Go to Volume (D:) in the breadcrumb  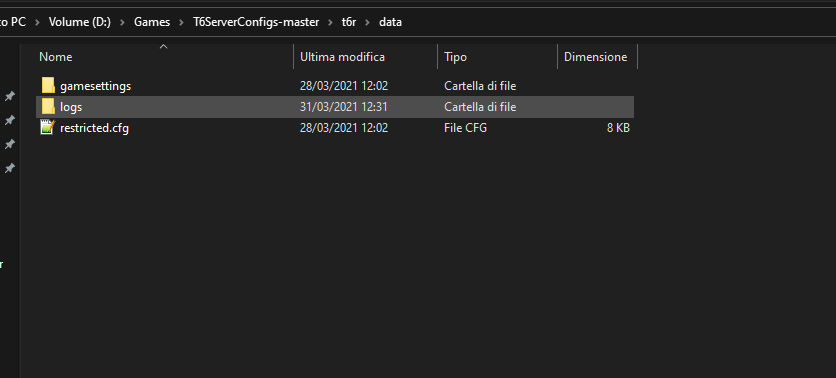[79, 22]
